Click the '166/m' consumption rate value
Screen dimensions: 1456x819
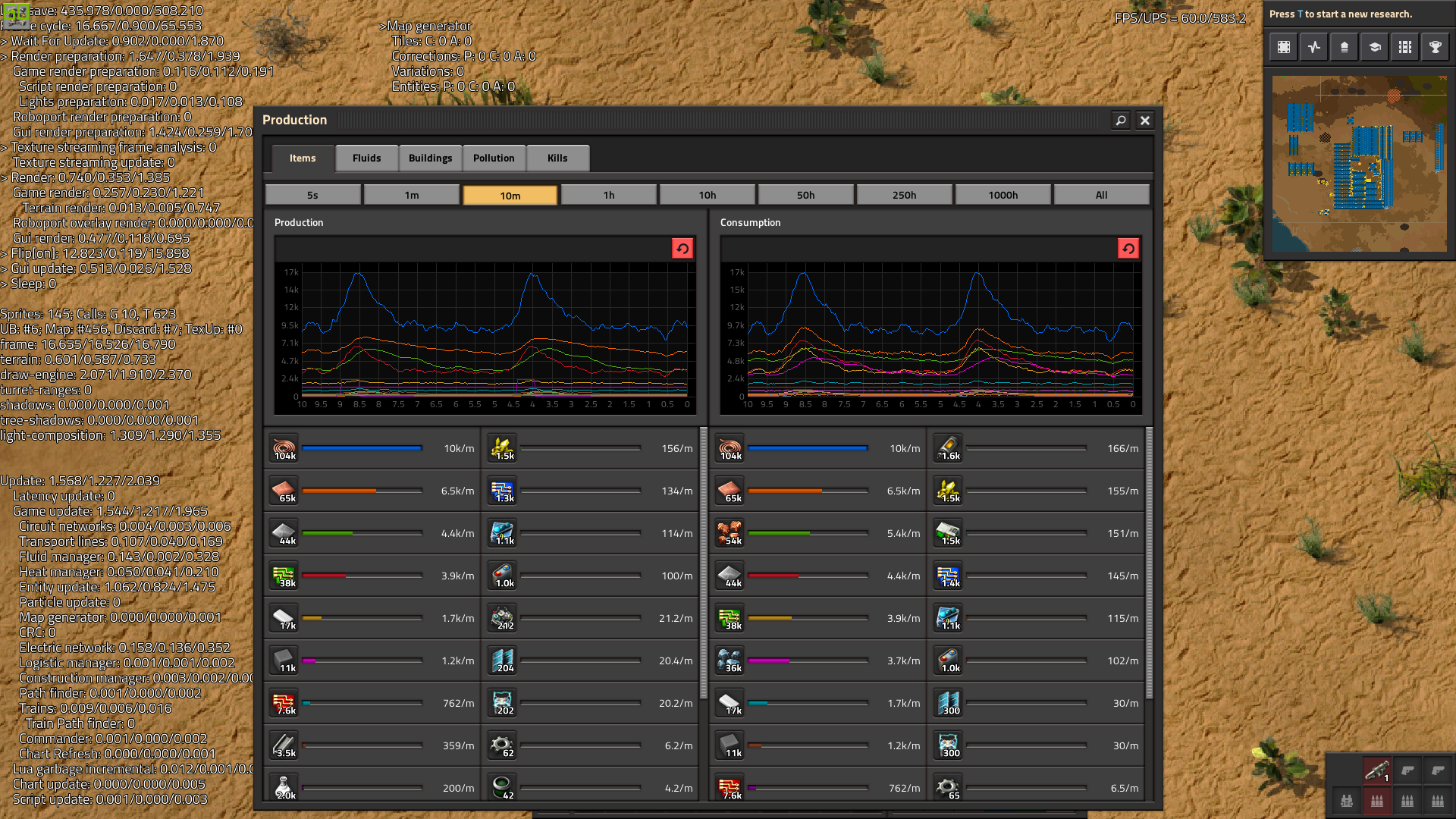click(1122, 448)
